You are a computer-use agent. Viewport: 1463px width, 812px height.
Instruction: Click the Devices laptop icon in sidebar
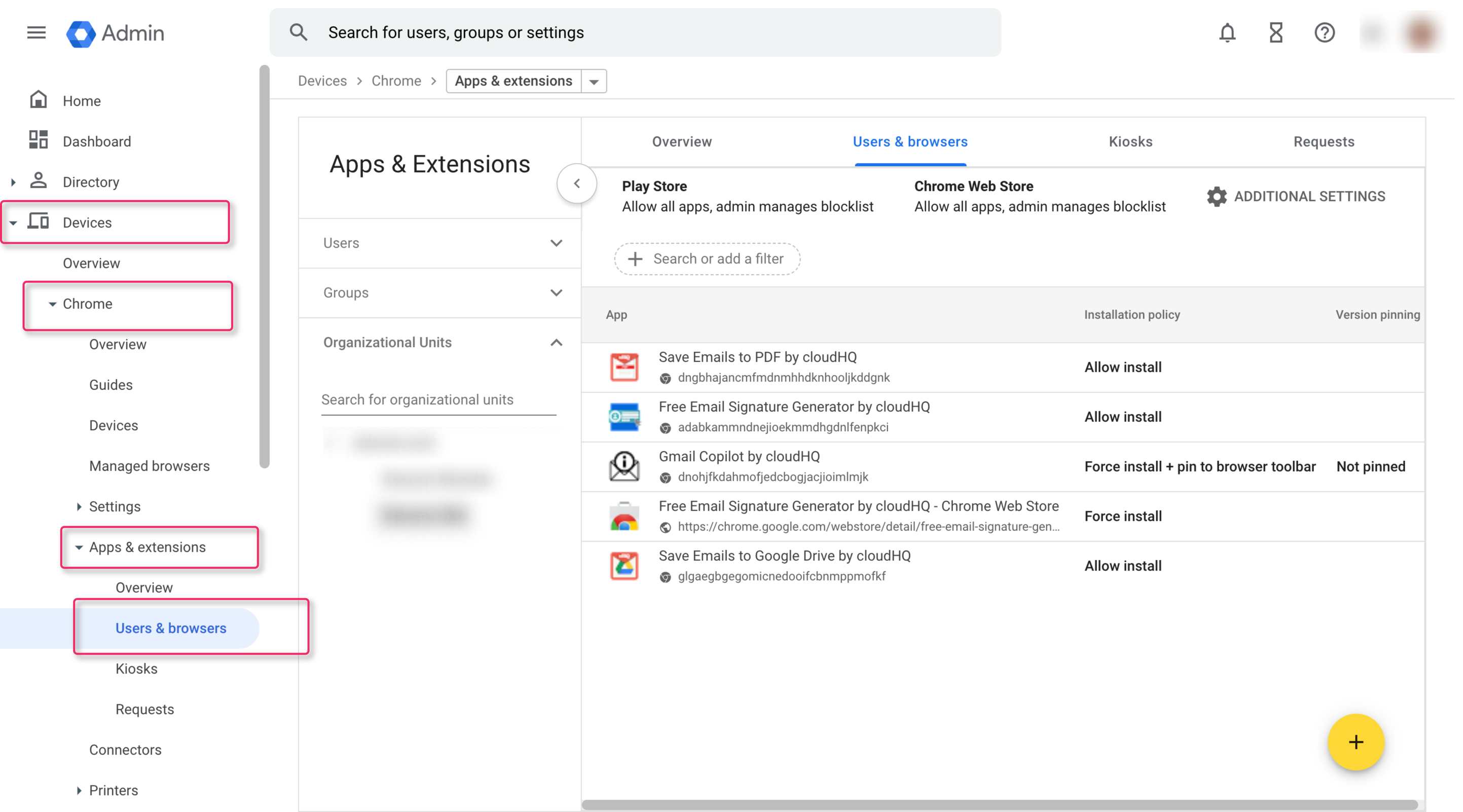(38, 221)
